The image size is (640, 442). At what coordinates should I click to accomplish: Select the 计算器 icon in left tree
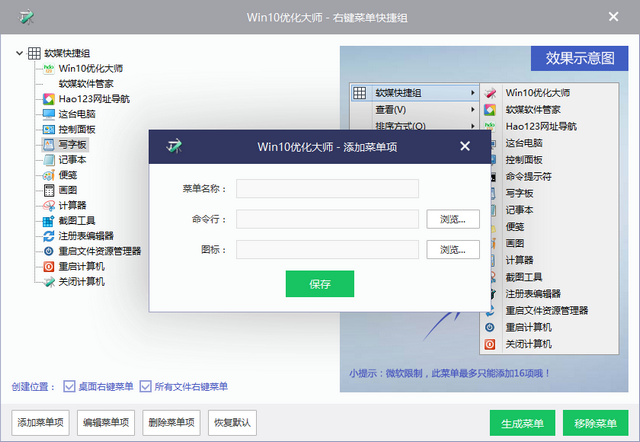pyautogui.click(x=49, y=205)
